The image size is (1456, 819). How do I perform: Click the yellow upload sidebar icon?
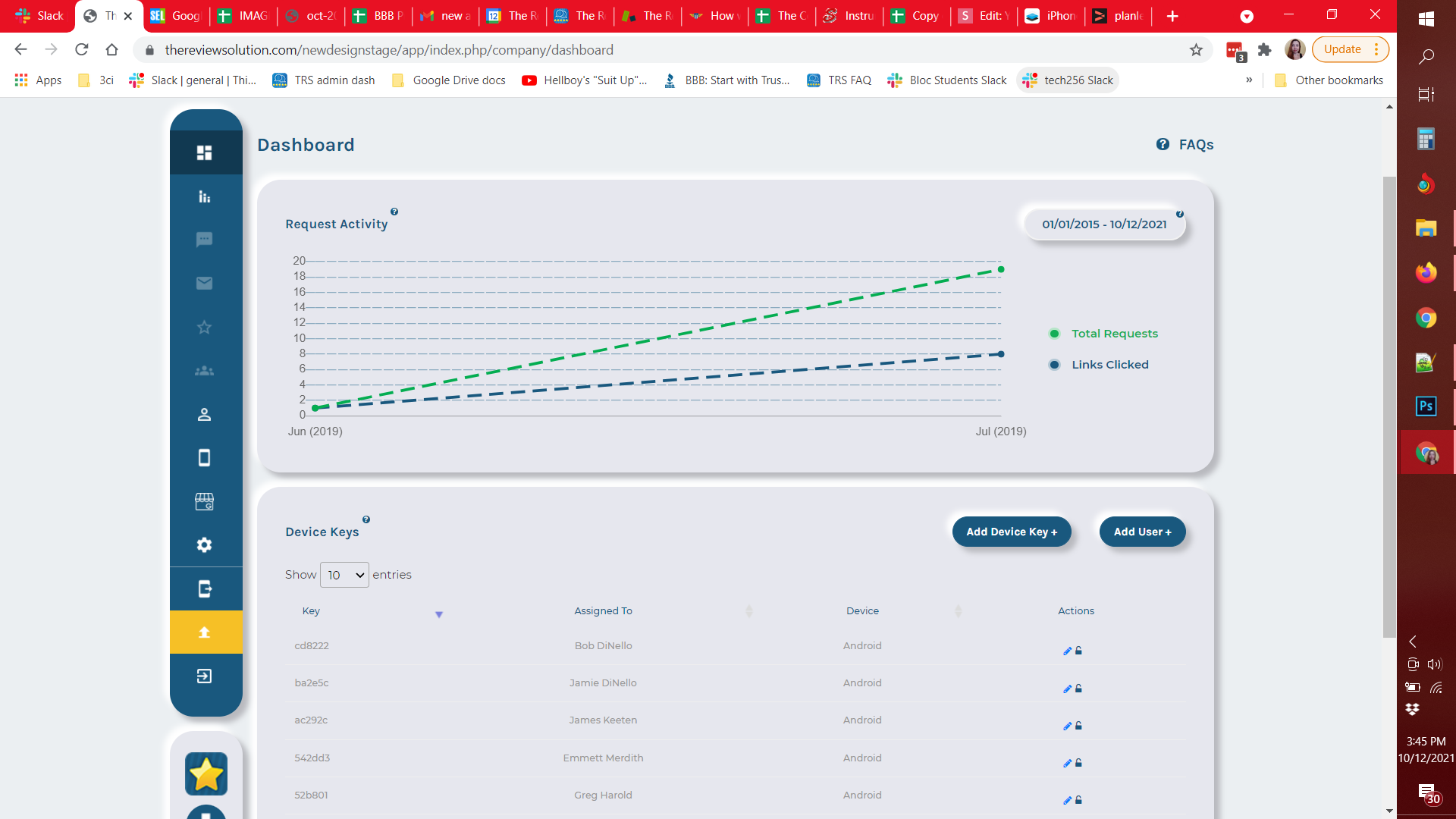click(x=204, y=632)
